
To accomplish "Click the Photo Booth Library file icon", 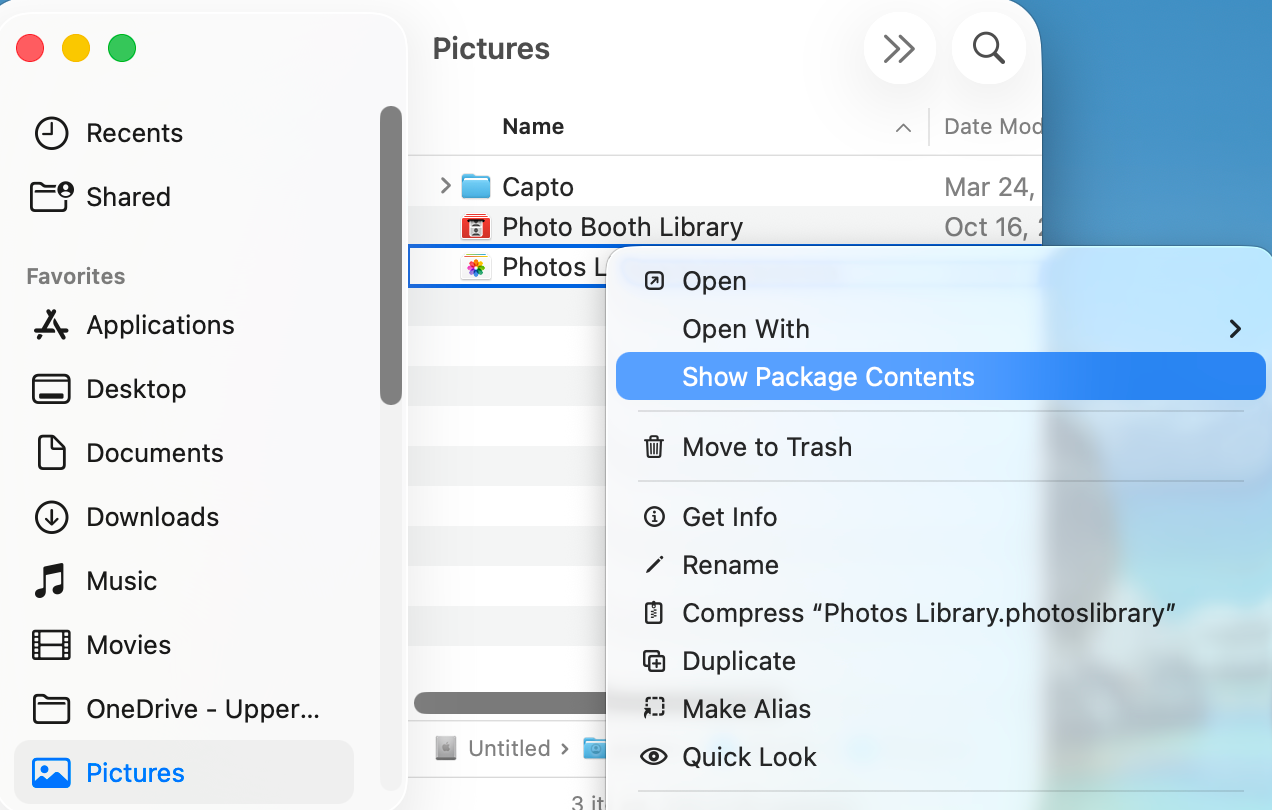I will pyautogui.click(x=476, y=227).
